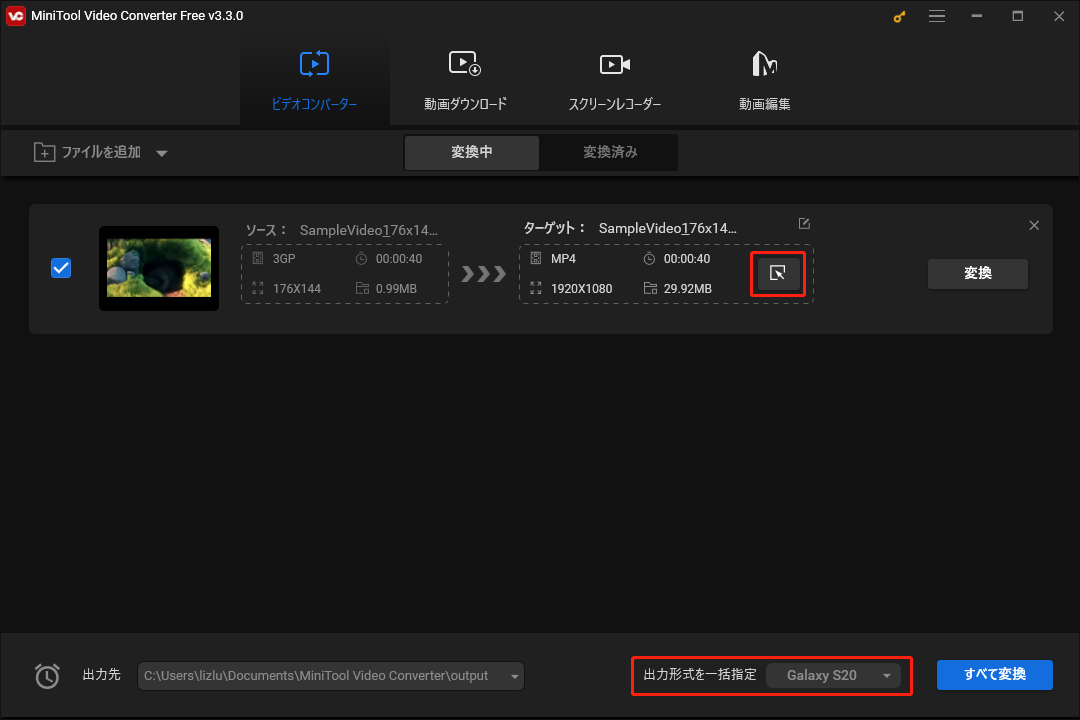Open the Galaxy S20 output format dropdown
This screenshot has width=1080, height=720.
(834, 675)
